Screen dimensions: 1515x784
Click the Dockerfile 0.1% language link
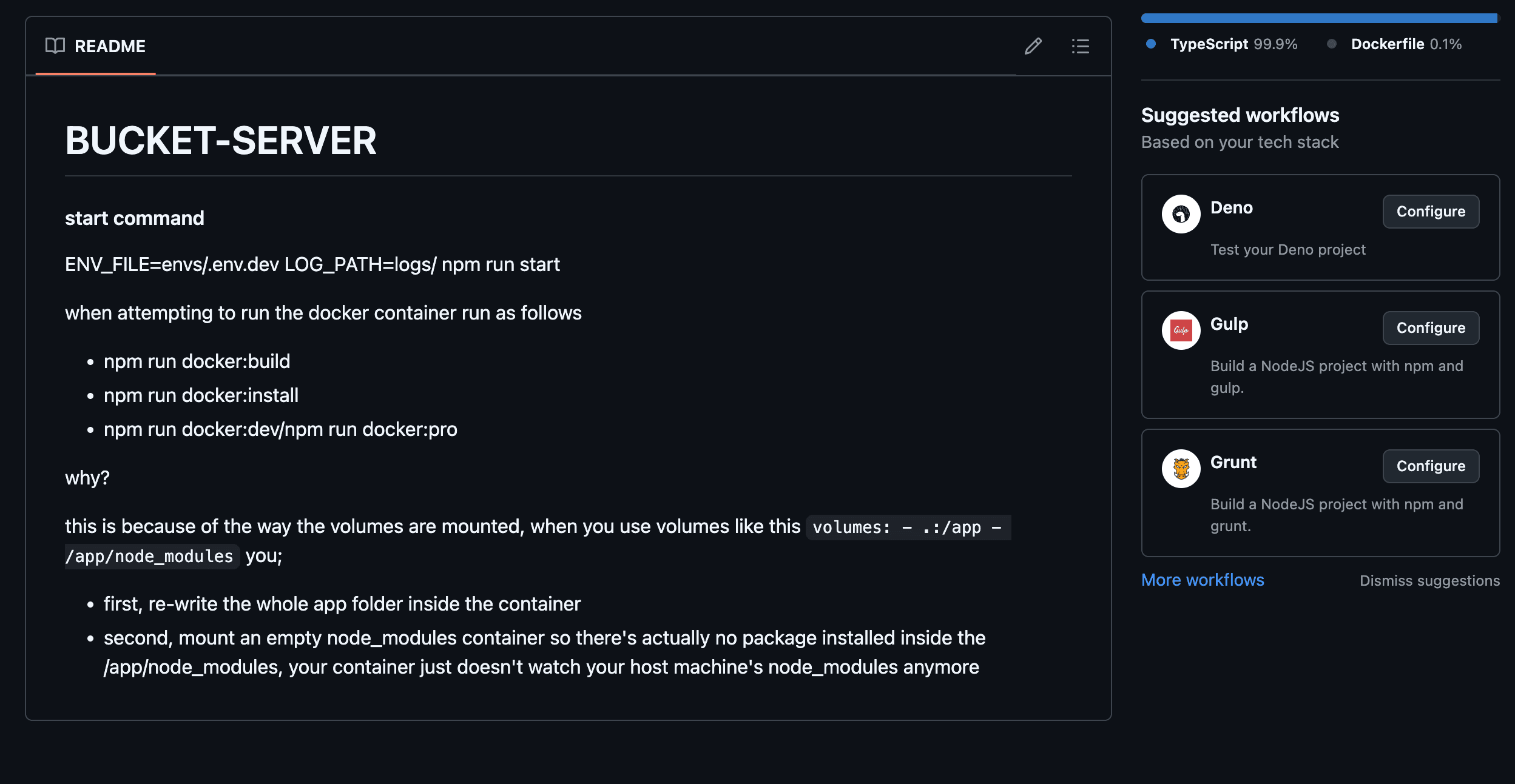1406,44
